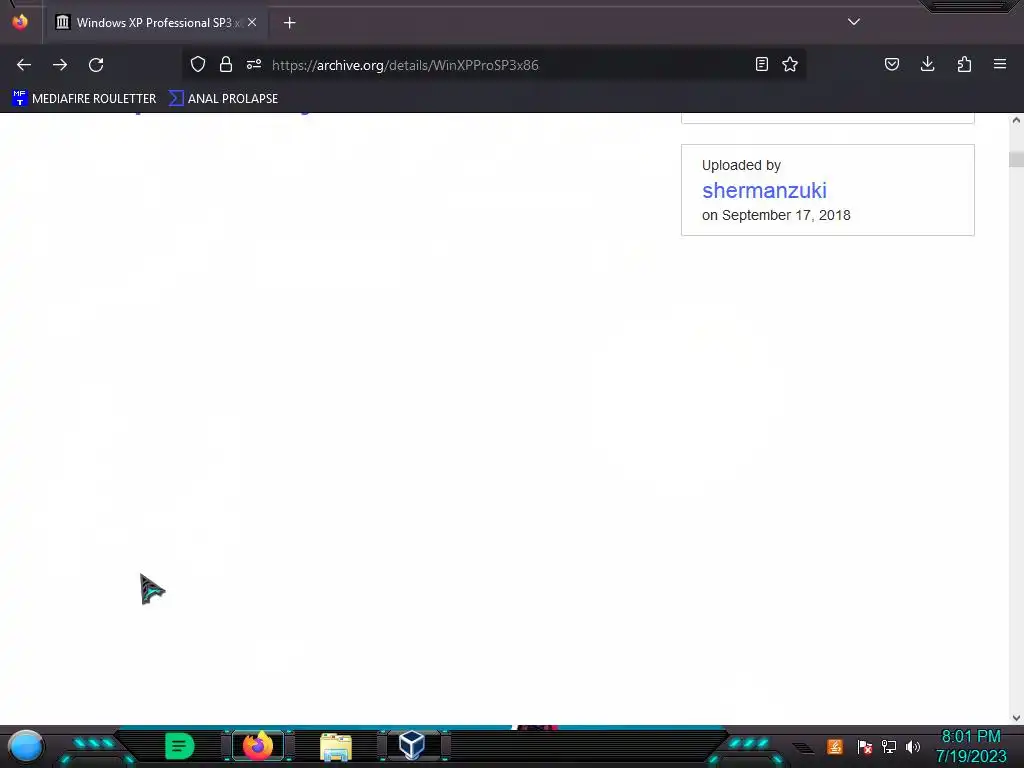
Task: Go back to the previous page
Action: click(x=24, y=65)
